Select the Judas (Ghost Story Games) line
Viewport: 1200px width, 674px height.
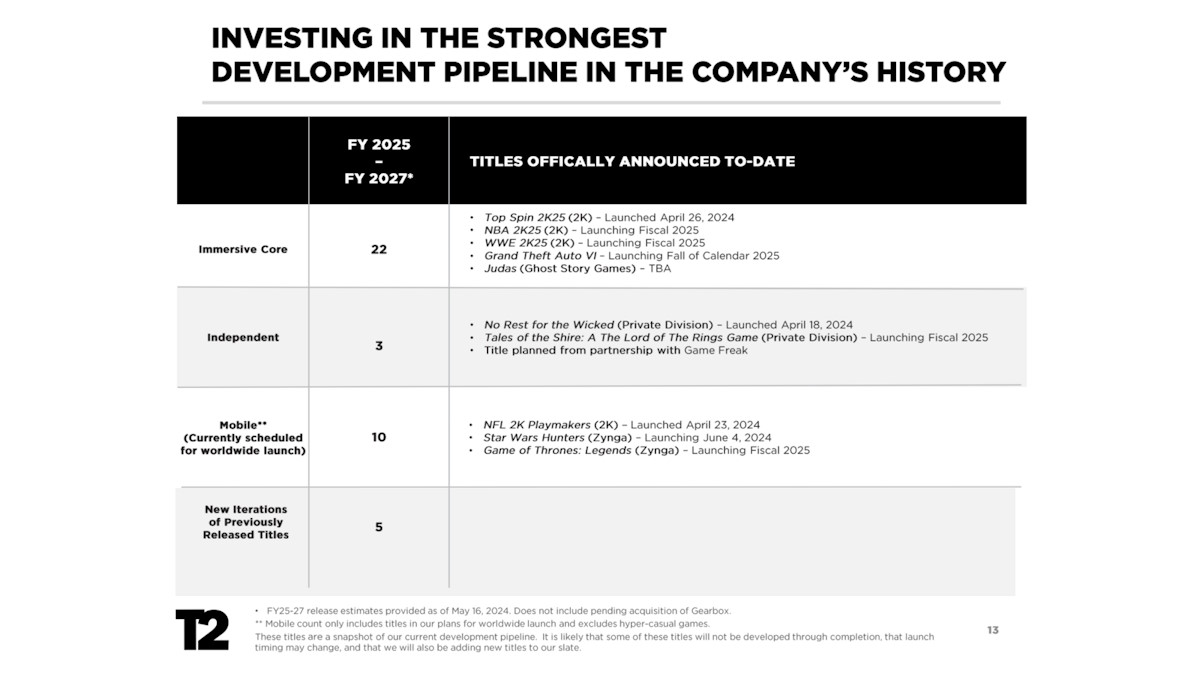click(x=577, y=268)
